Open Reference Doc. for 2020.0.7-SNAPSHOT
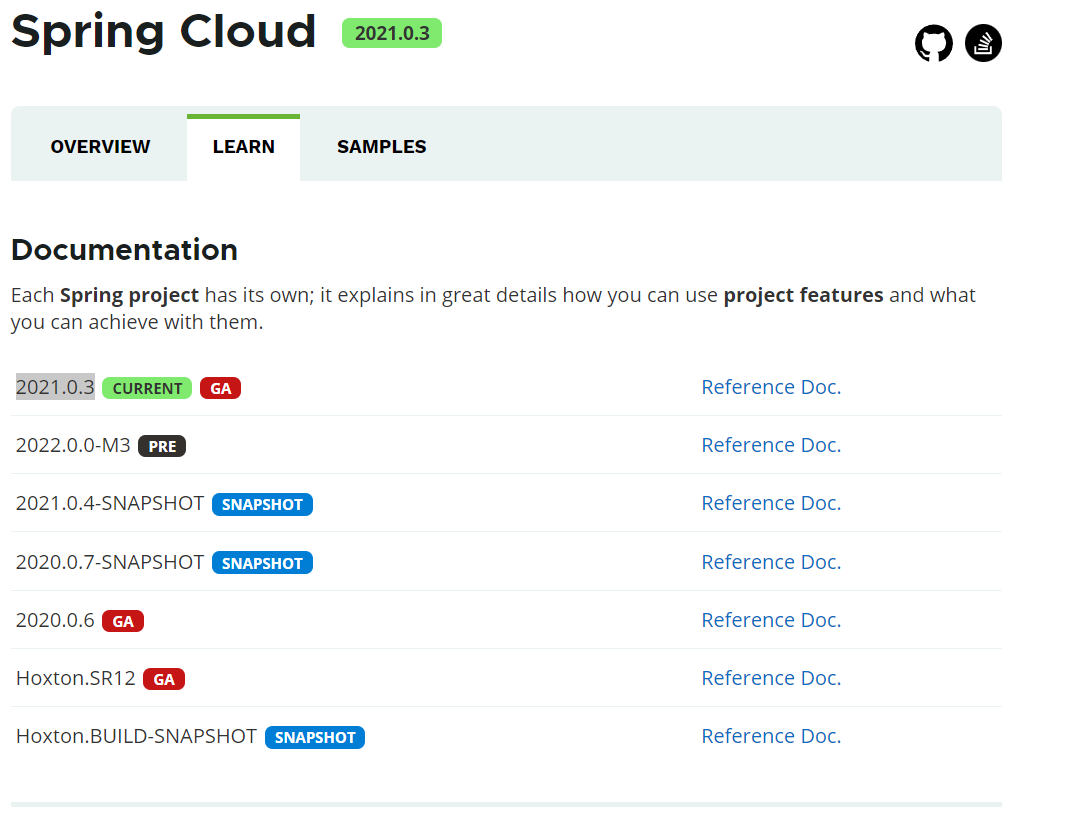 pyautogui.click(x=771, y=562)
